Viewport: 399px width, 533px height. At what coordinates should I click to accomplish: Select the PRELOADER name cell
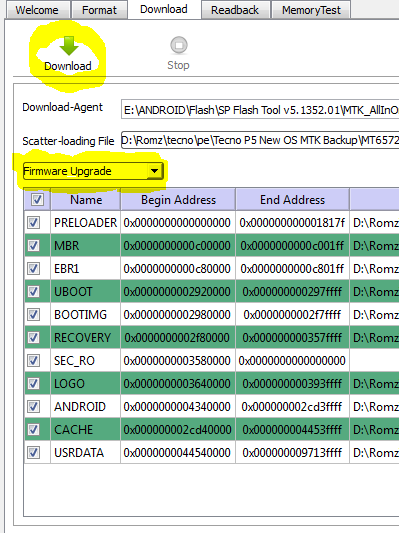[x=85, y=223]
